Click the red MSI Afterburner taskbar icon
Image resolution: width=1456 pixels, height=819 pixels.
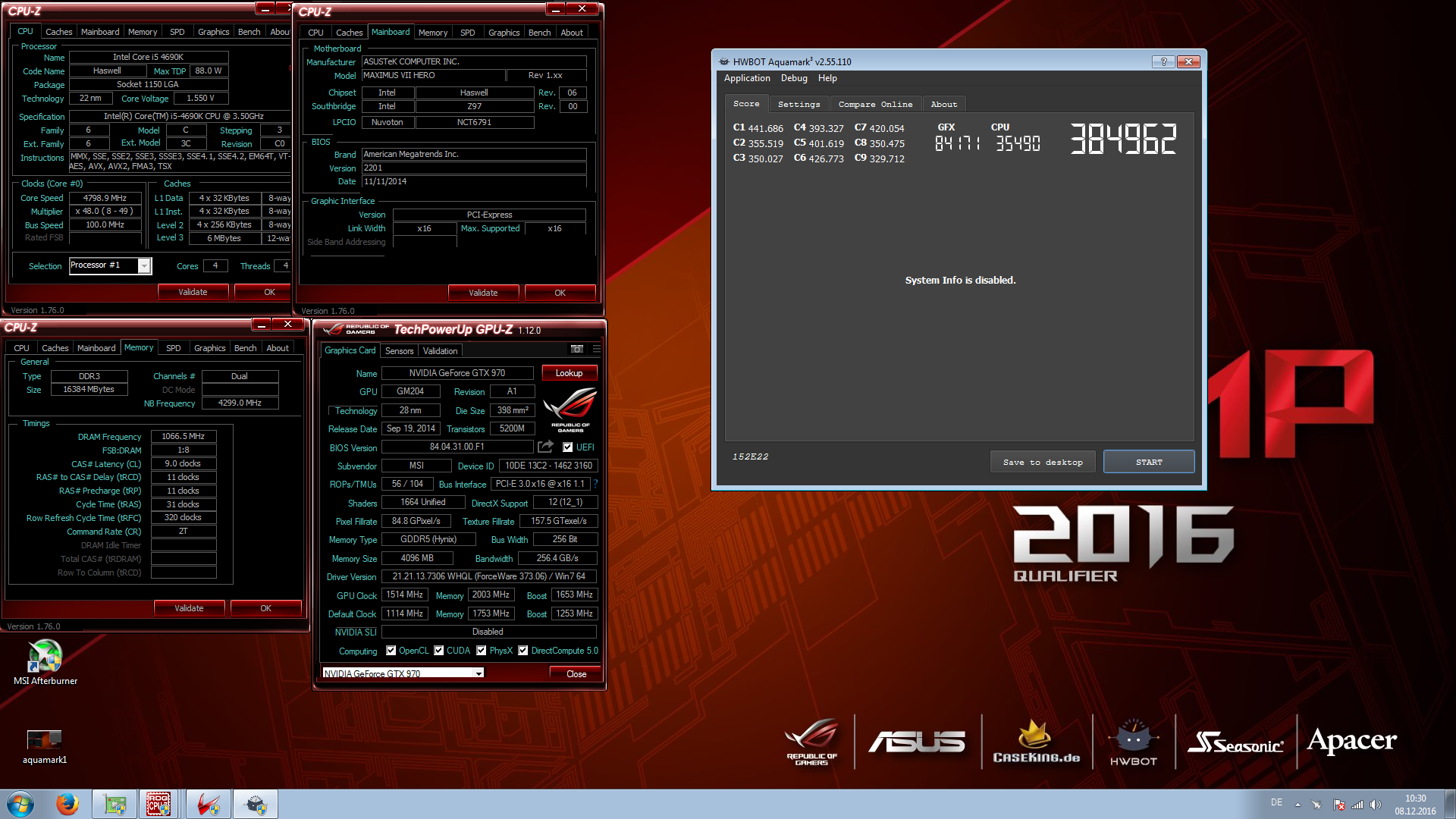coord(208,804)
